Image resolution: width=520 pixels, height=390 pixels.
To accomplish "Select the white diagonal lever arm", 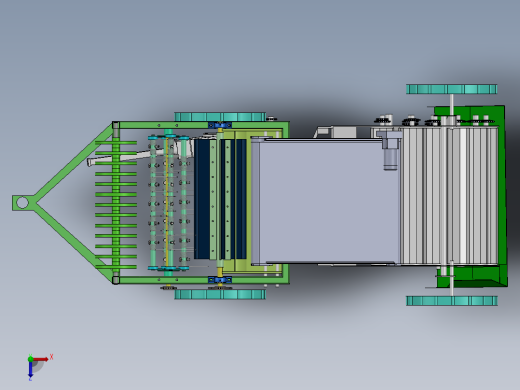I will (140, 155).
